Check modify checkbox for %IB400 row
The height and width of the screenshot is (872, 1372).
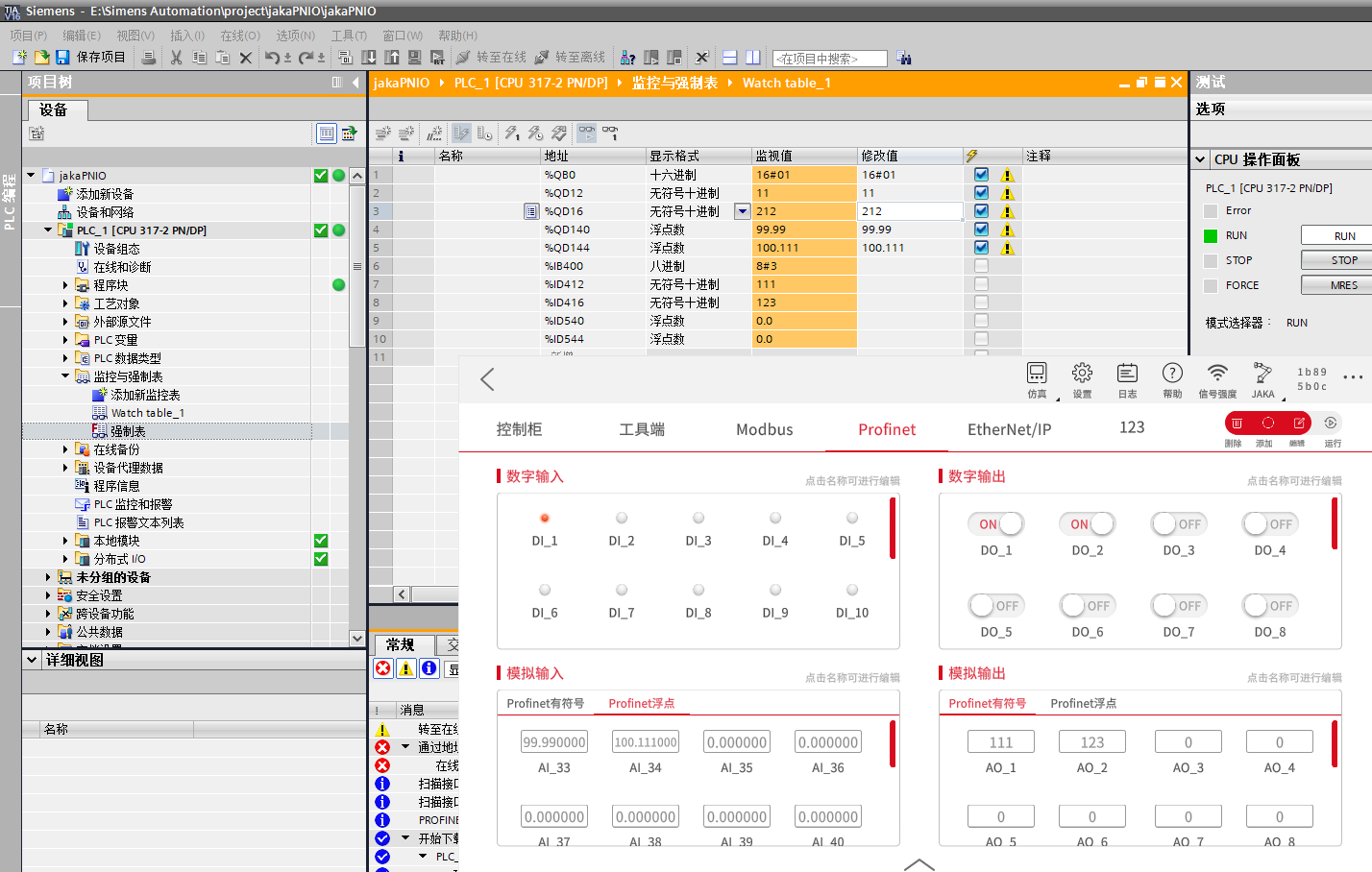click(981, 266)
